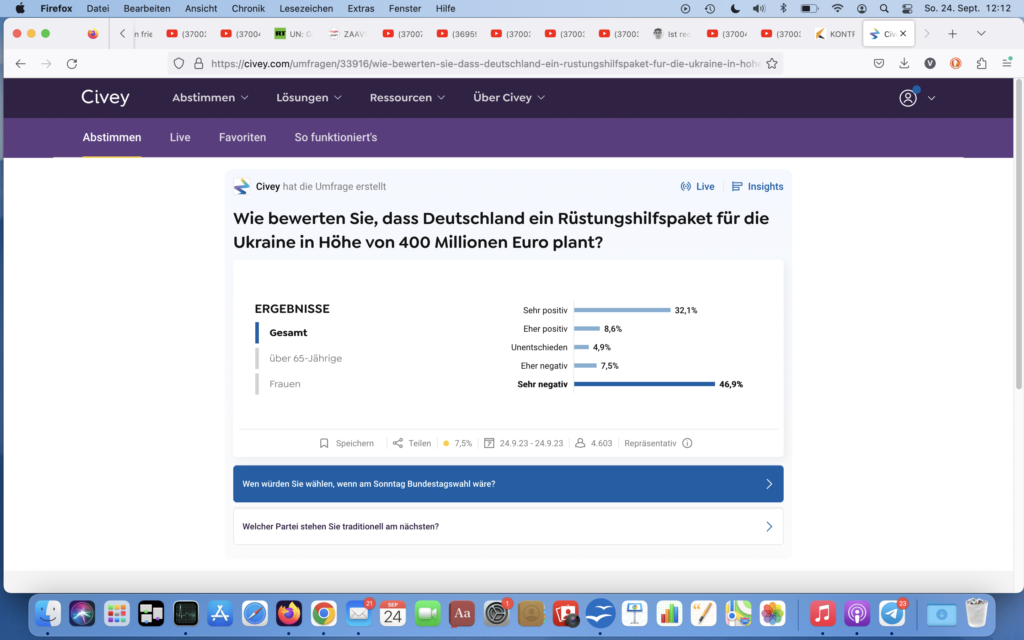Viewport: 1024px width, 640px height.
Task: Expand the Über Civey dropdown
Action: (509, 98)
